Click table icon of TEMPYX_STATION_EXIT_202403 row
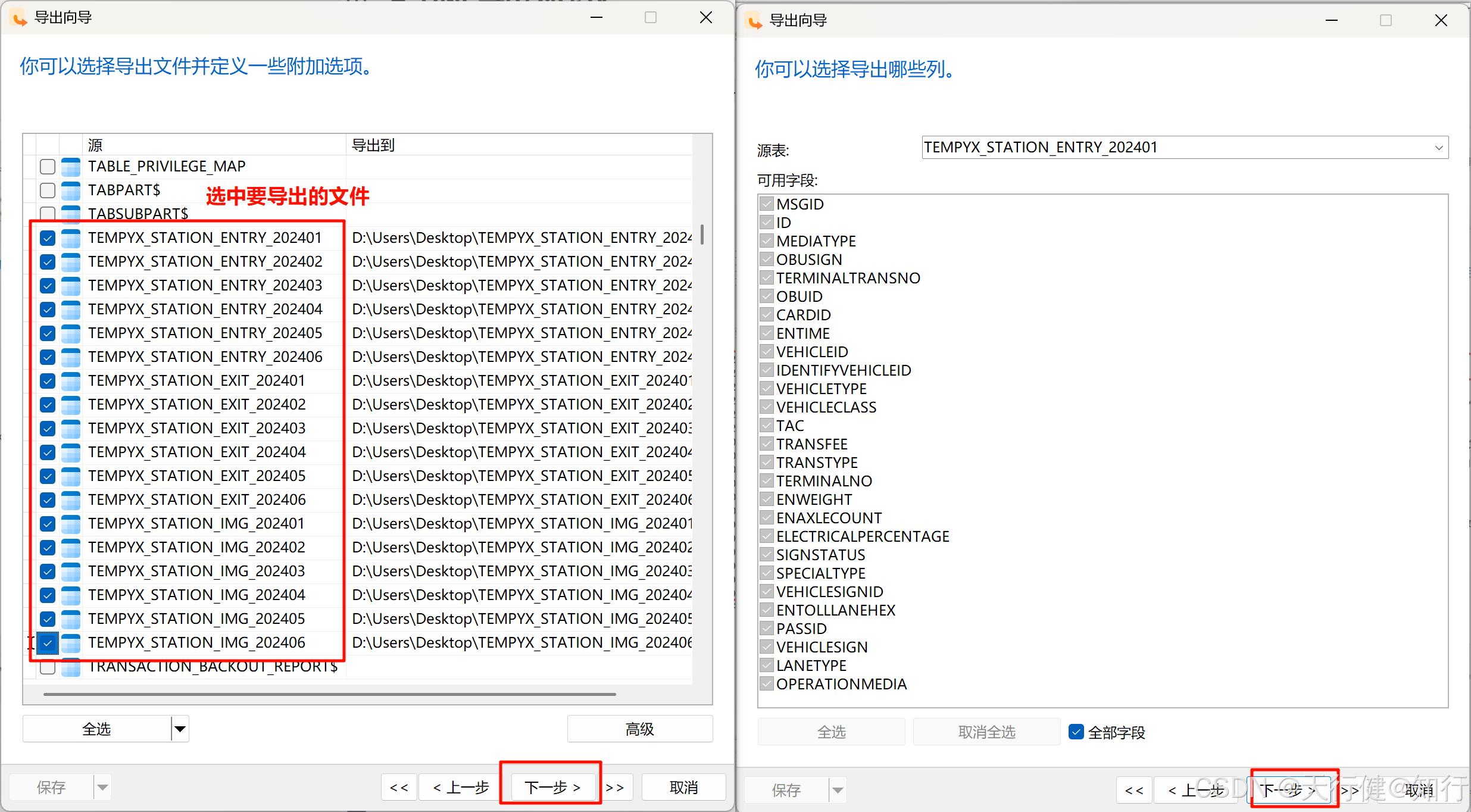Image resolution: width=1471 pixels, height=812 pixels. pos(71,429)
